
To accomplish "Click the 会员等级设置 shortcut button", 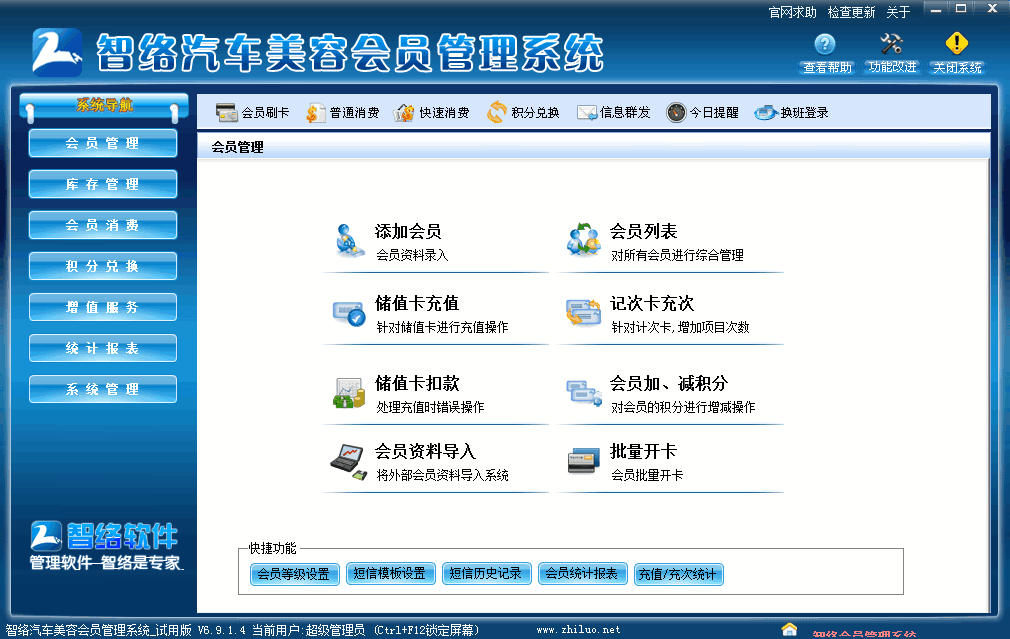I will [293, 574].
